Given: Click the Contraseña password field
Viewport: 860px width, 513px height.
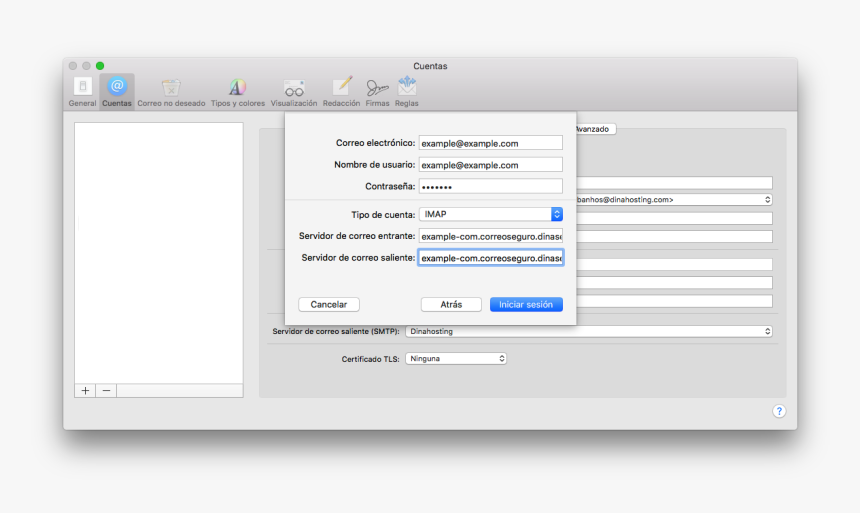Looking at the screenshot, I should [491, 187].
